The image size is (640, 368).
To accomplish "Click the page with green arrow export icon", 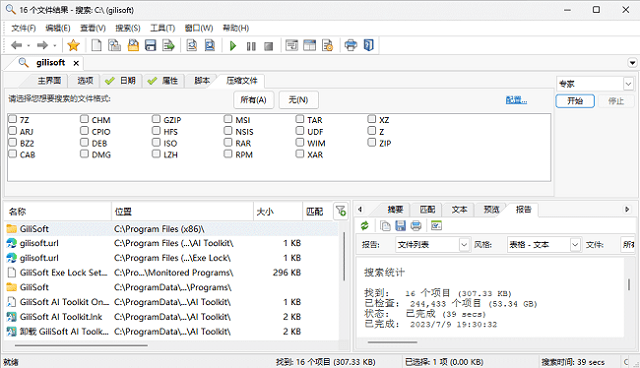I will click(x=168, y=45).
